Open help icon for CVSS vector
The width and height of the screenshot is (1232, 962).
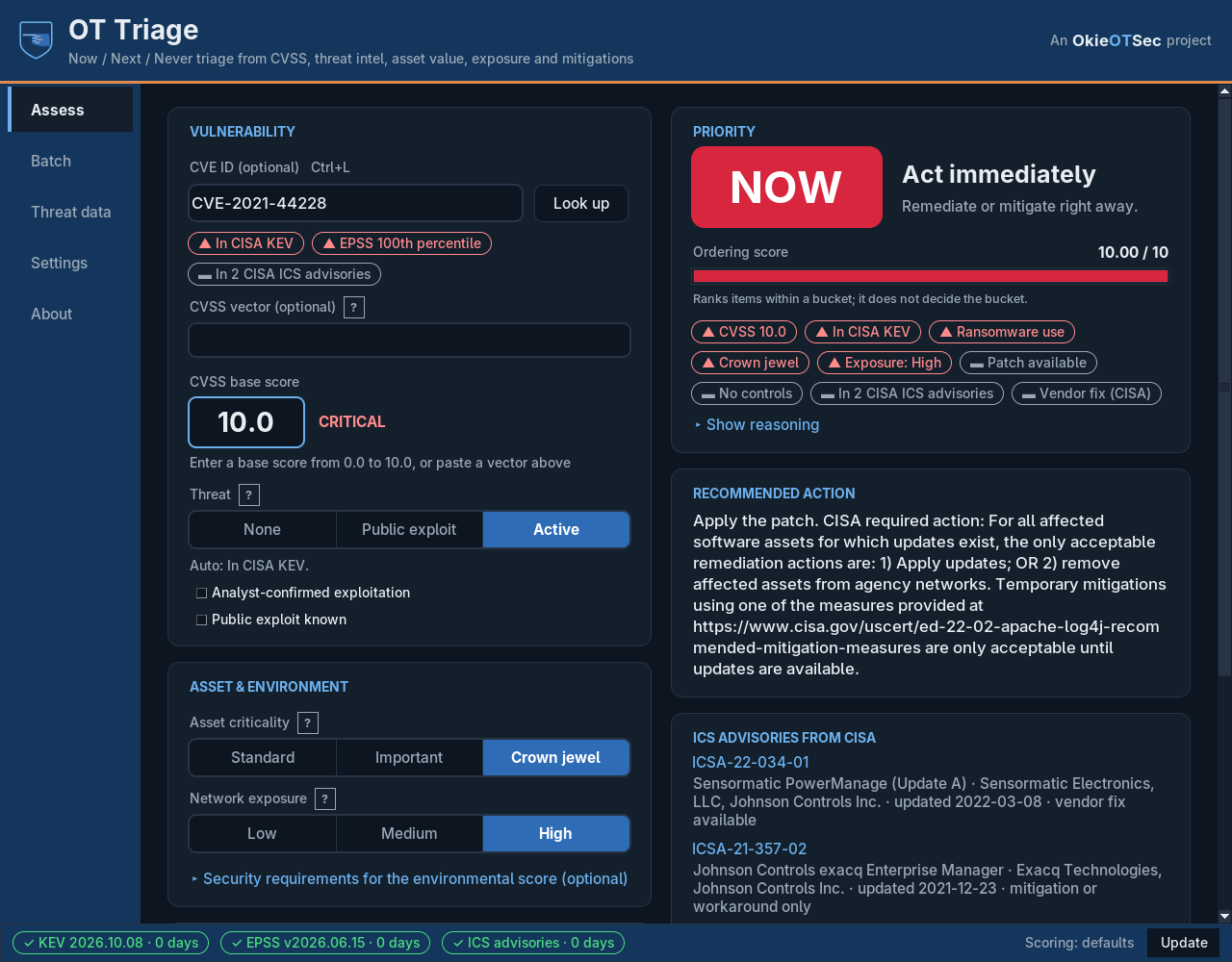354,308
